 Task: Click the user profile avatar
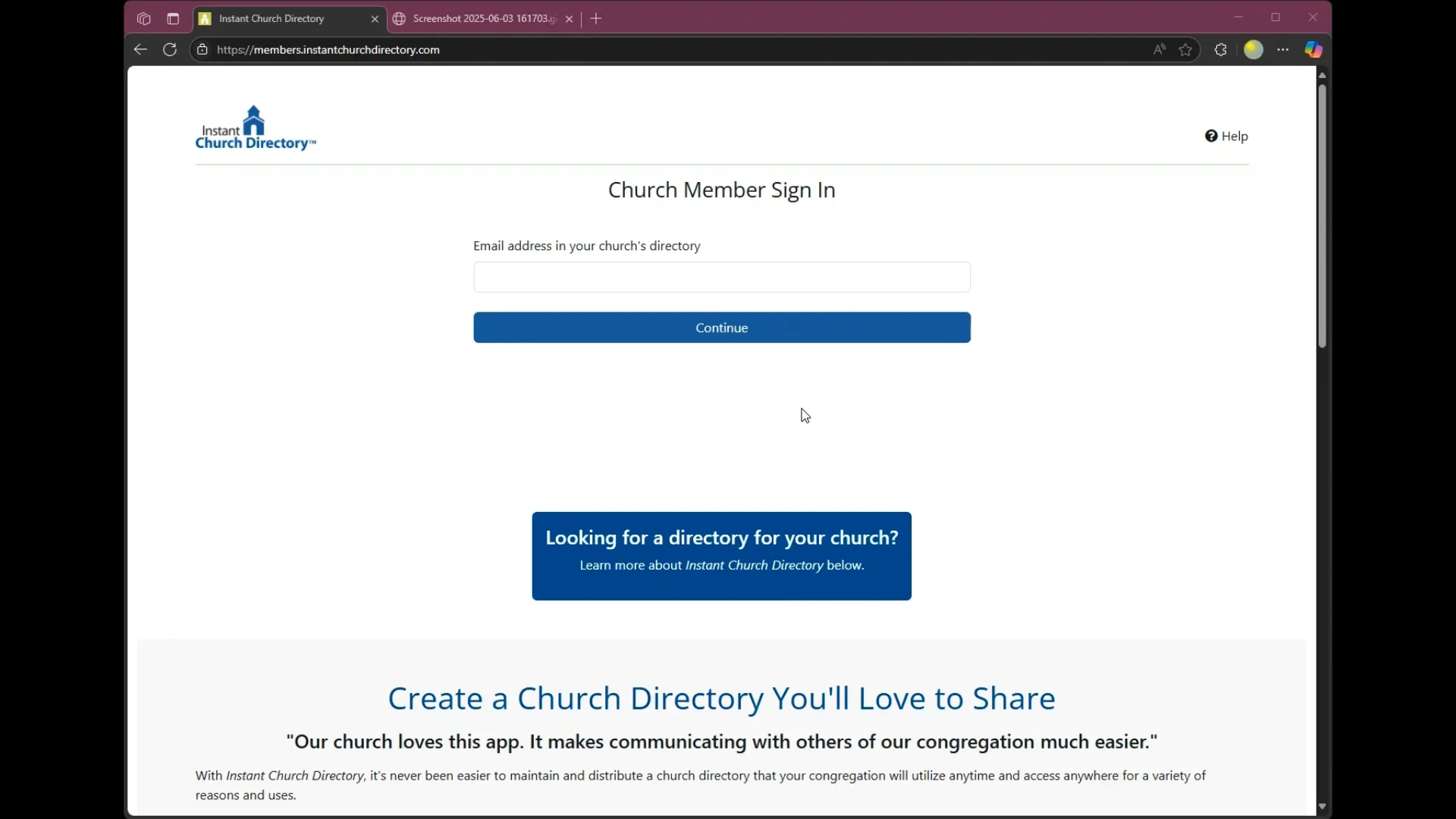pos(1254,50)
